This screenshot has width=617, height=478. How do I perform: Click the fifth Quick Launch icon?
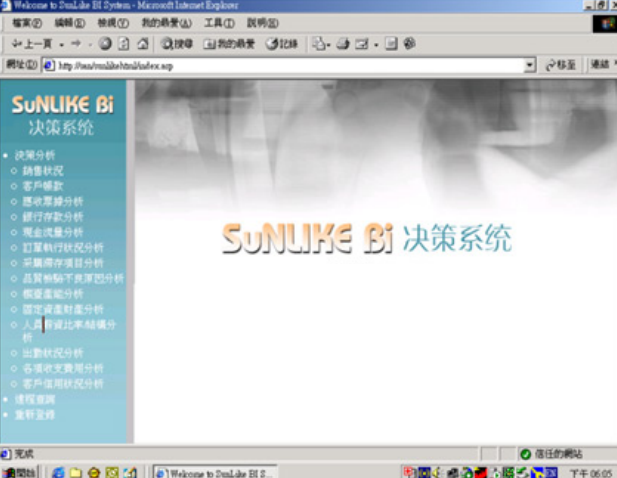point(130,472)
